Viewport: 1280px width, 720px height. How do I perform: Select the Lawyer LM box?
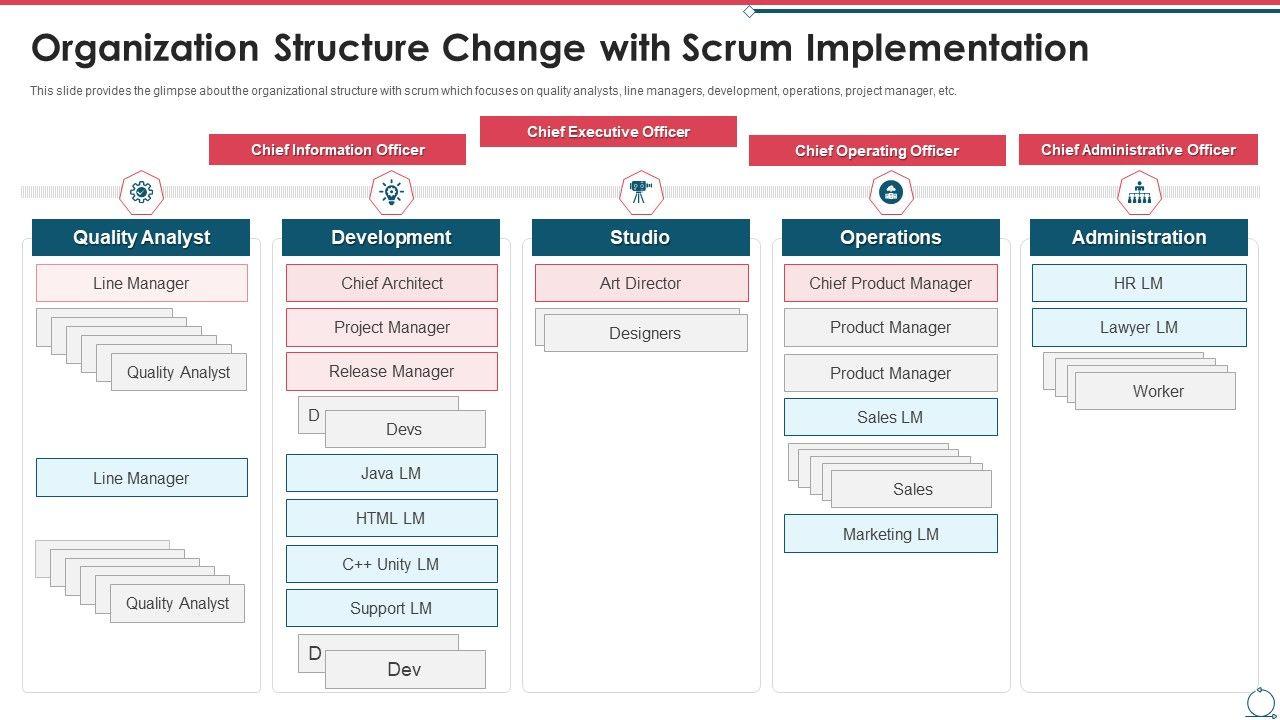tap(1139, 327)
